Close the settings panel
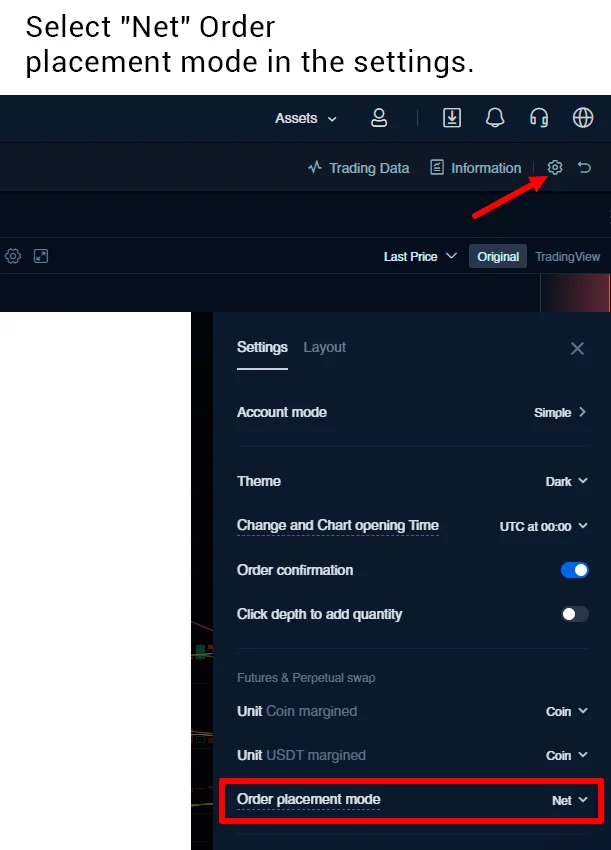 pyautogui.click(x=577, y=348)
